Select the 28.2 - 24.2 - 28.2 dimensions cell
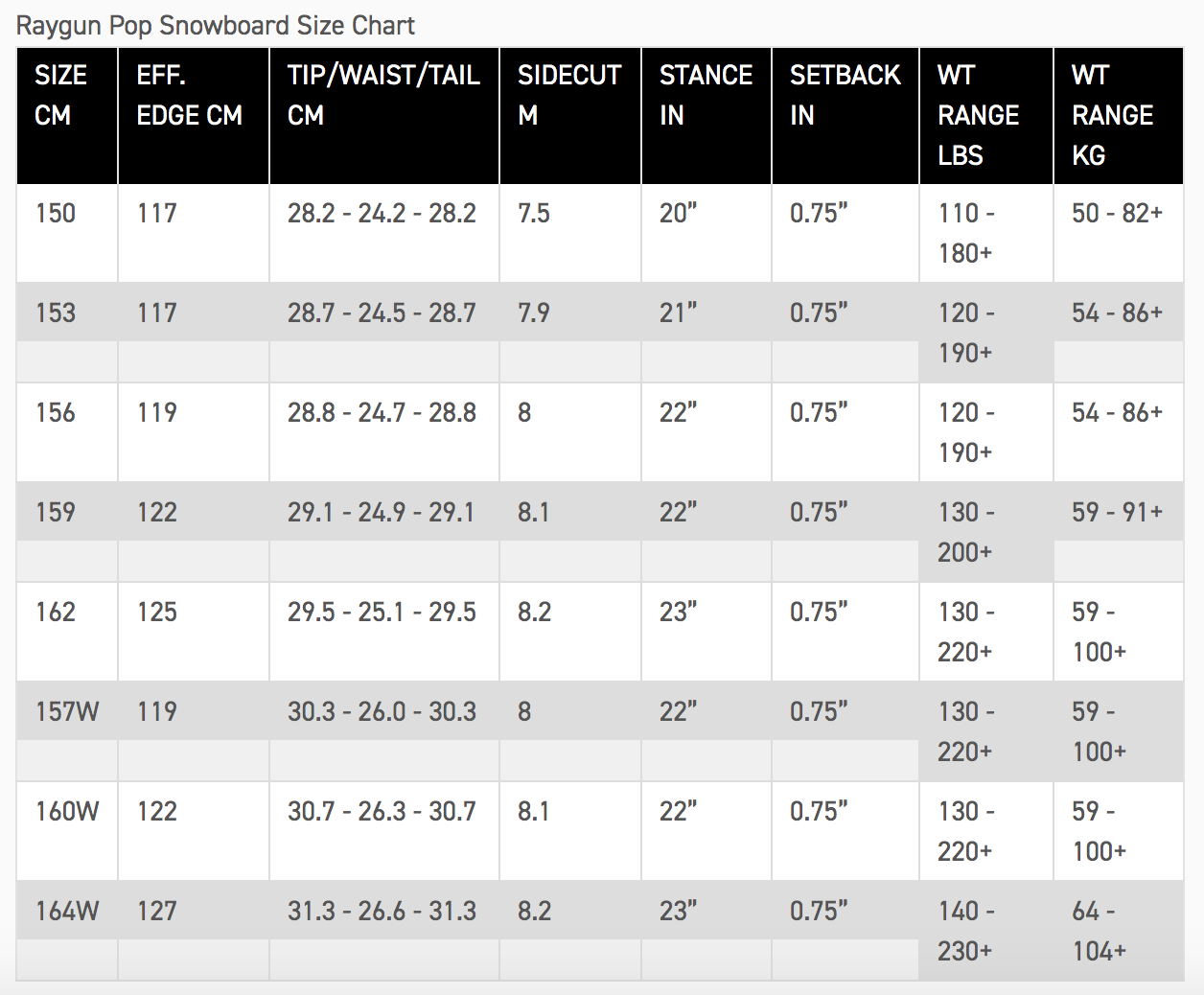Screen dimensions: 1204x995 [x=382, y=213]
